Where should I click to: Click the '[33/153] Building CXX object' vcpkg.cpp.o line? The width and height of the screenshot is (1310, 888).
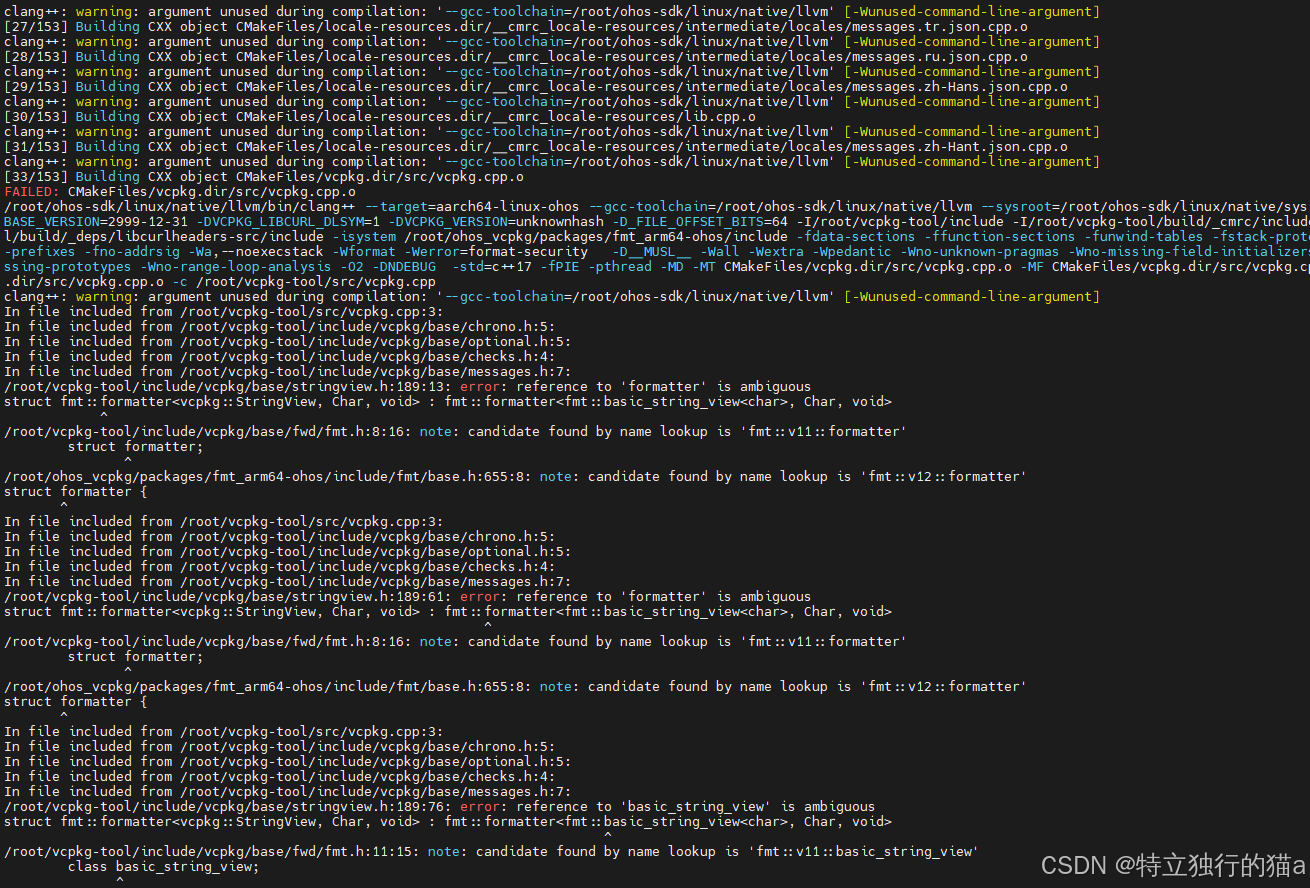click(264, 177)
